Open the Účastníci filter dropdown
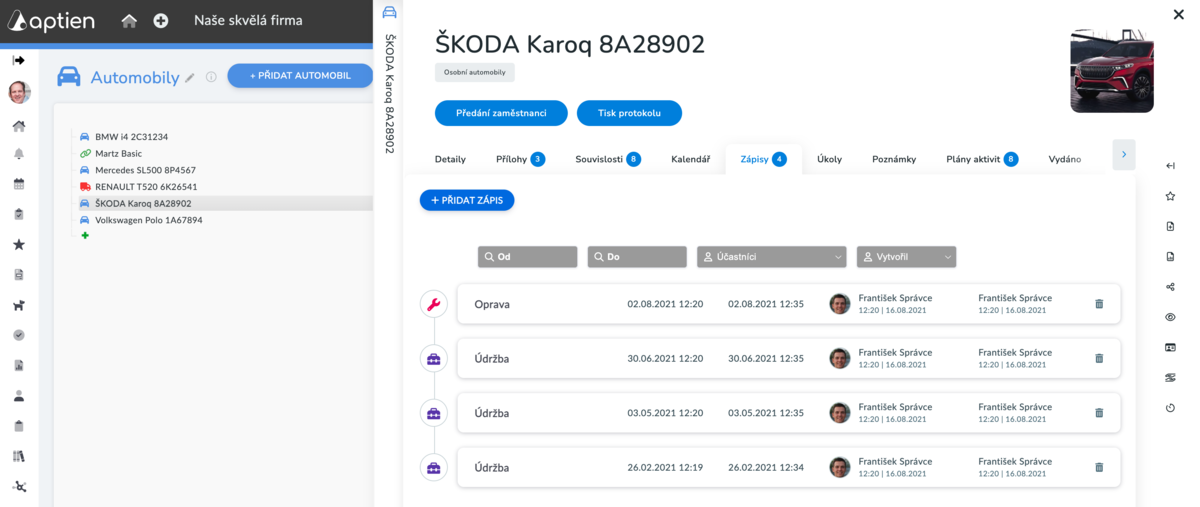 tap(771, 257)
